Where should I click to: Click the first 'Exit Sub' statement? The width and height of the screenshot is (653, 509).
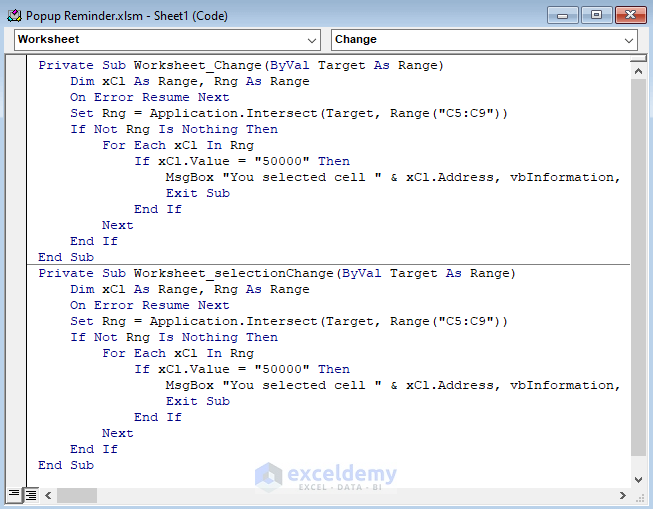(198, 193)
